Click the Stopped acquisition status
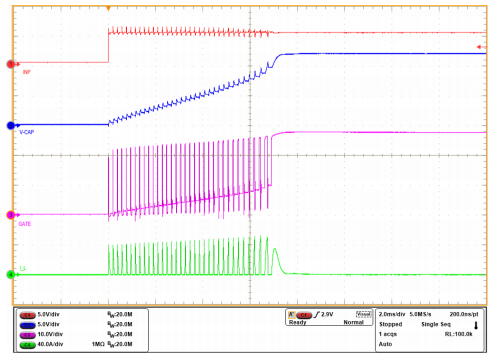Image resolution: width=498 pixels, height=360 pixels. [391, 324]
